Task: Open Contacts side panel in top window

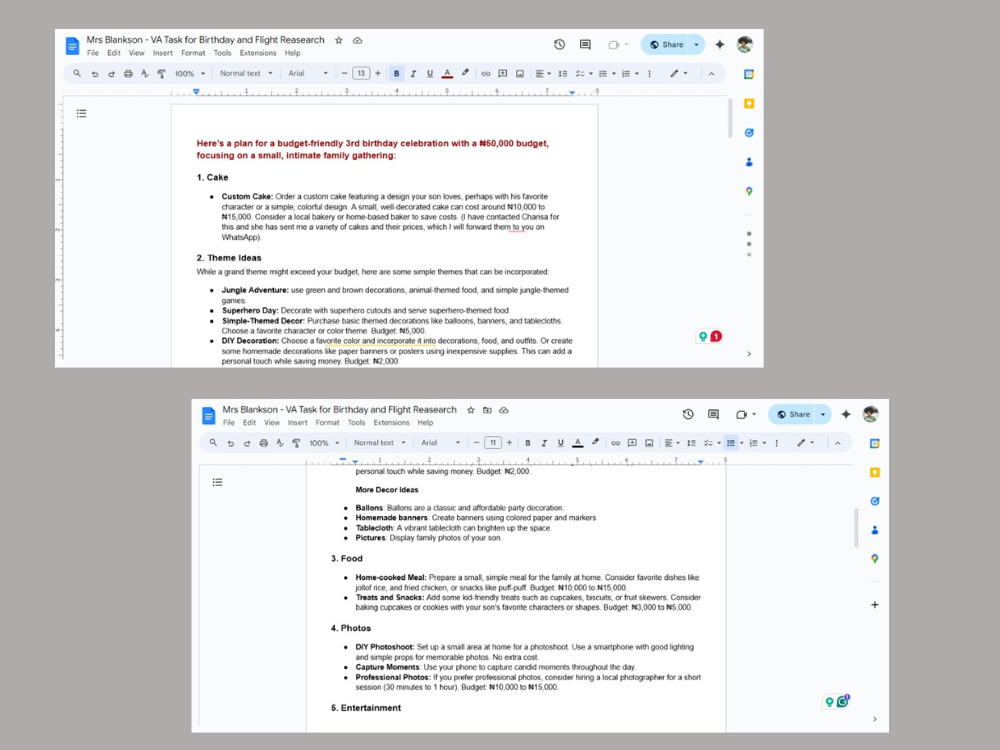Action: (749, 162)
